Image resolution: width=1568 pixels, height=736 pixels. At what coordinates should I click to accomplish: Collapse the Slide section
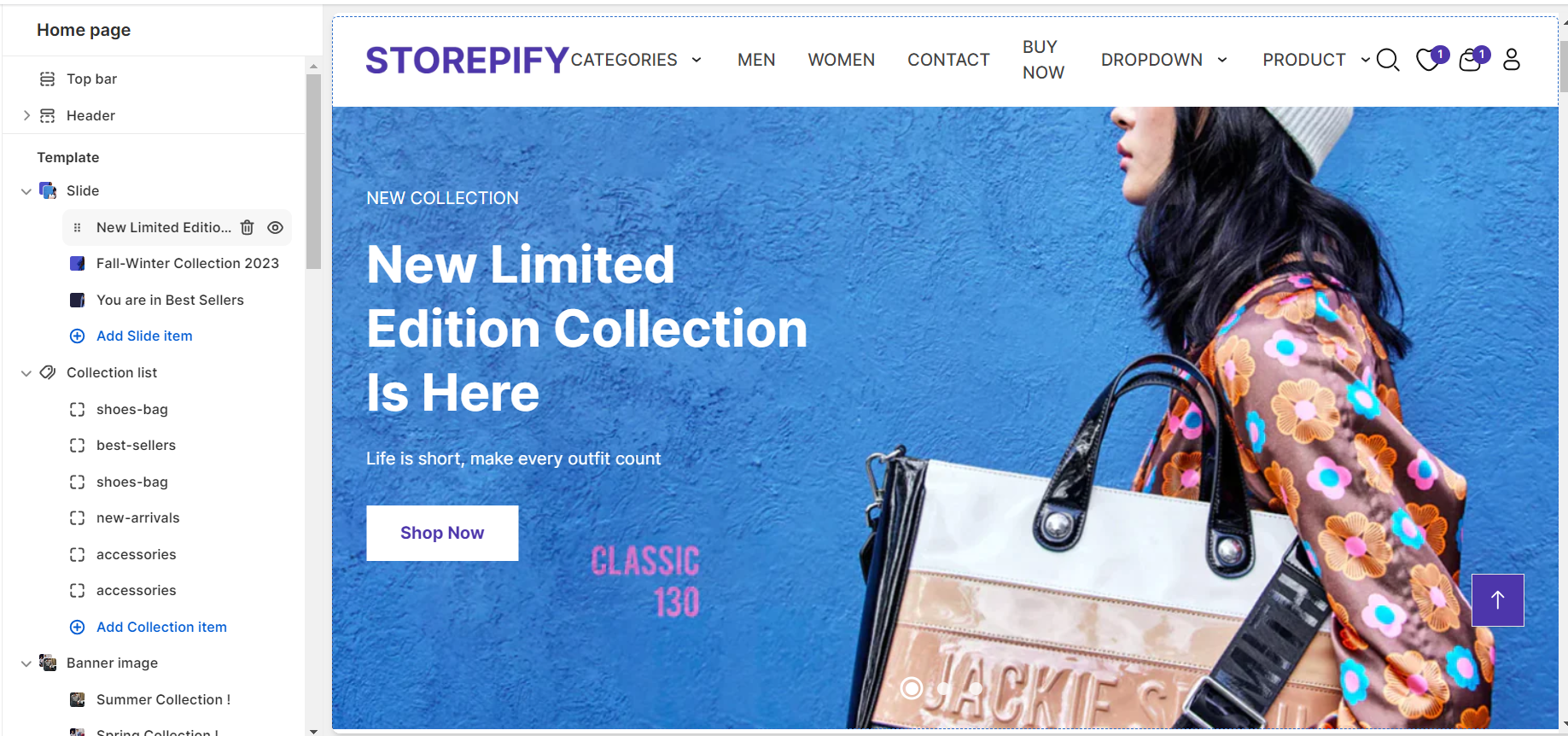(x=26, y=191)
